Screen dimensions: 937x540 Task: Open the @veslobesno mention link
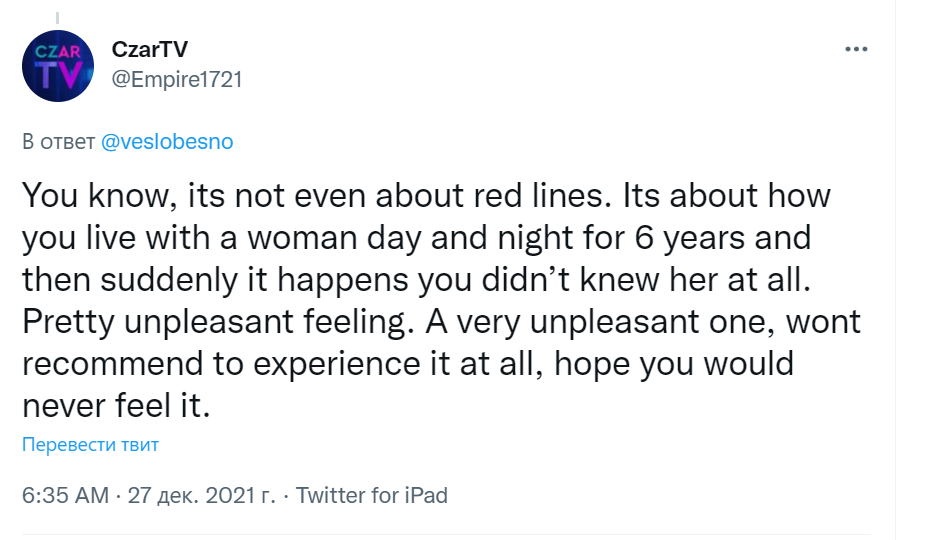(167, 142)
